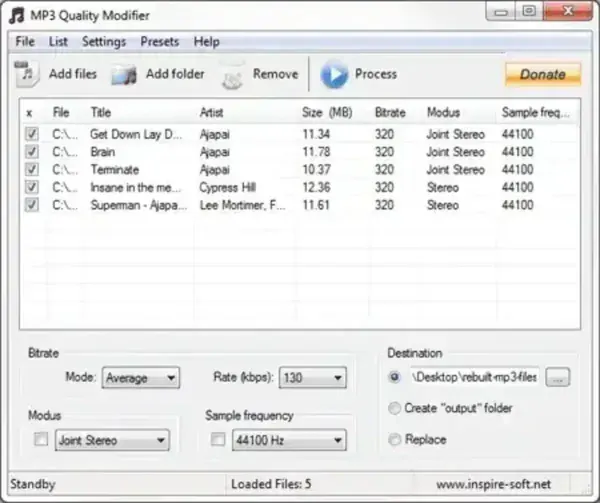Click the Remove toolbar label
Viewport: 600px width, 503px height.
click(x=276, y=74)
